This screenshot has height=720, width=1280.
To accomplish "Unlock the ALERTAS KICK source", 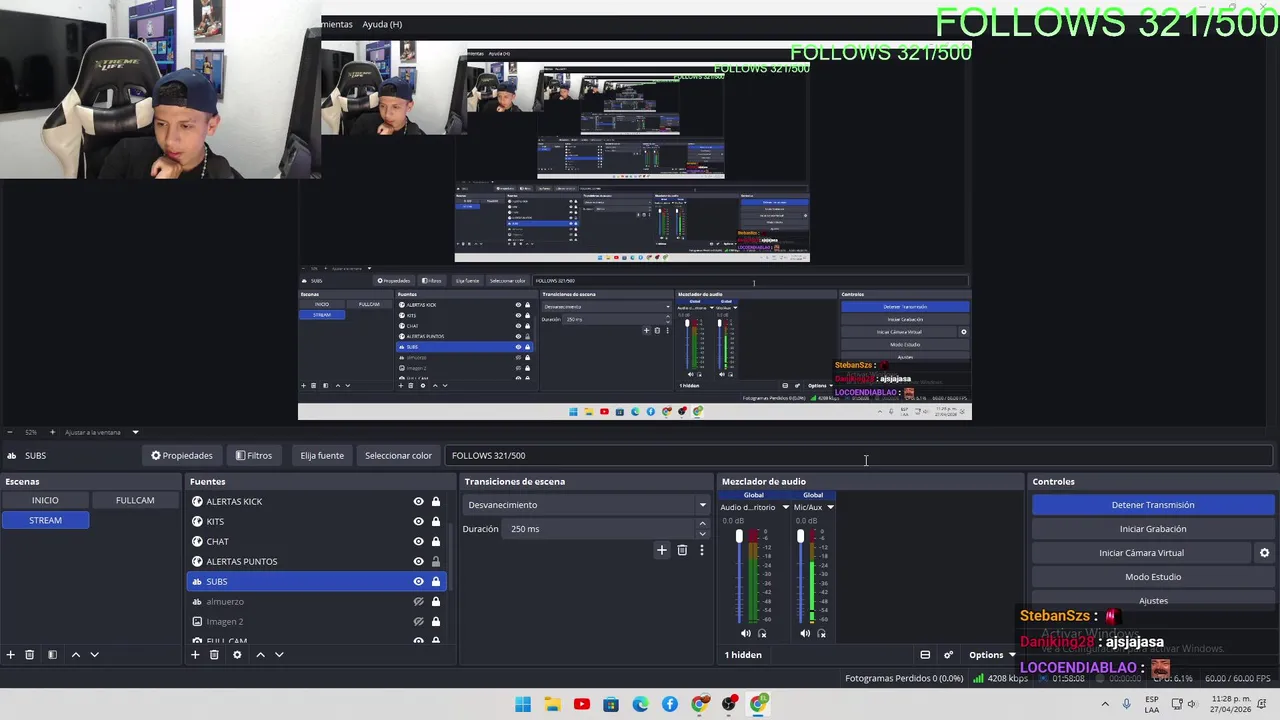I will tap(436, 501).
